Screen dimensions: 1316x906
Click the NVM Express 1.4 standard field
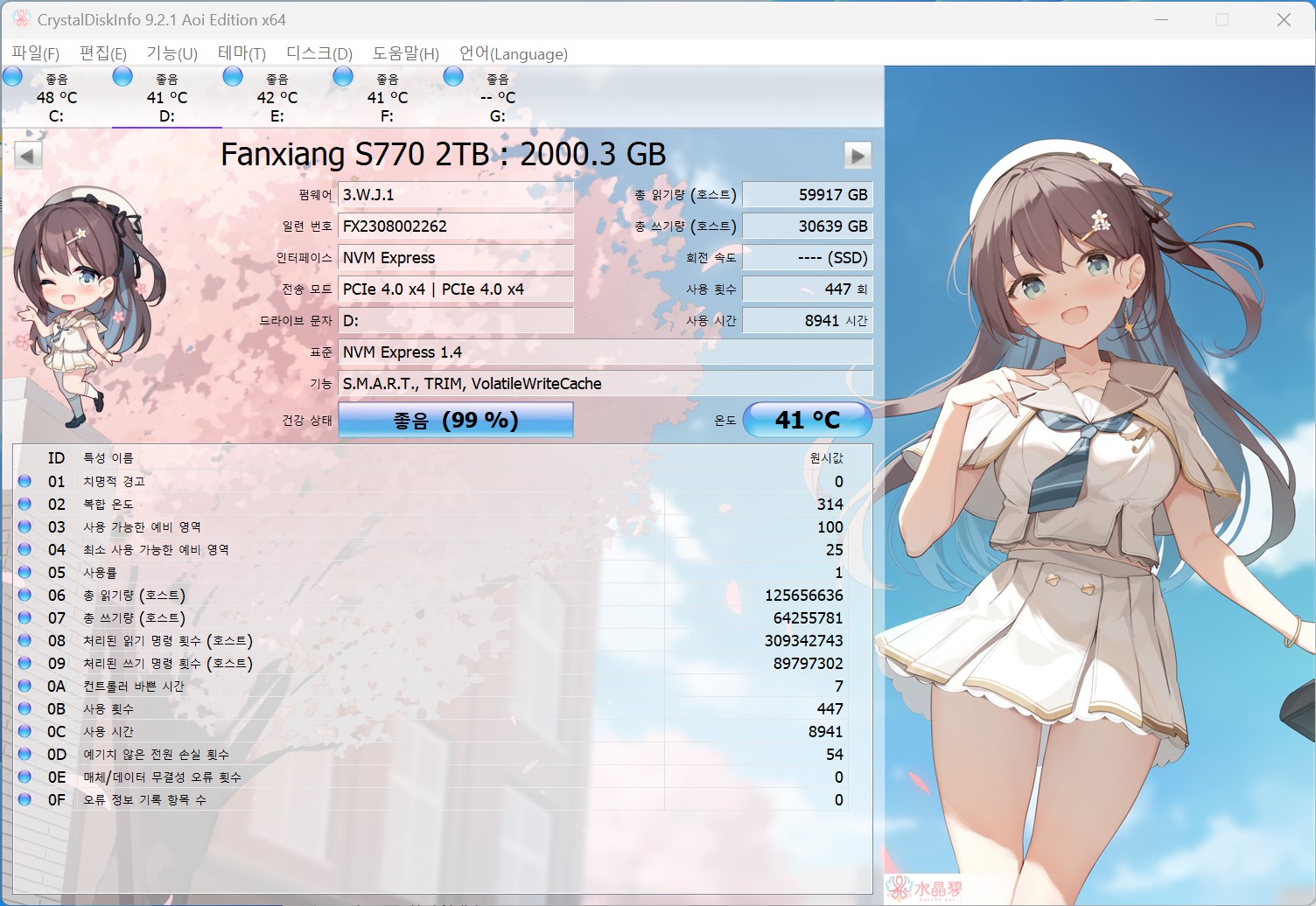(605, 352)
